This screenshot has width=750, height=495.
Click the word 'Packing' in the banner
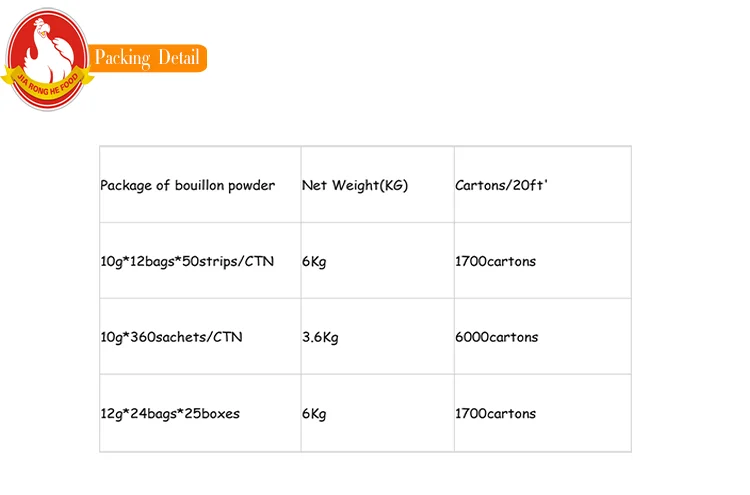click(x=121, y=58)
